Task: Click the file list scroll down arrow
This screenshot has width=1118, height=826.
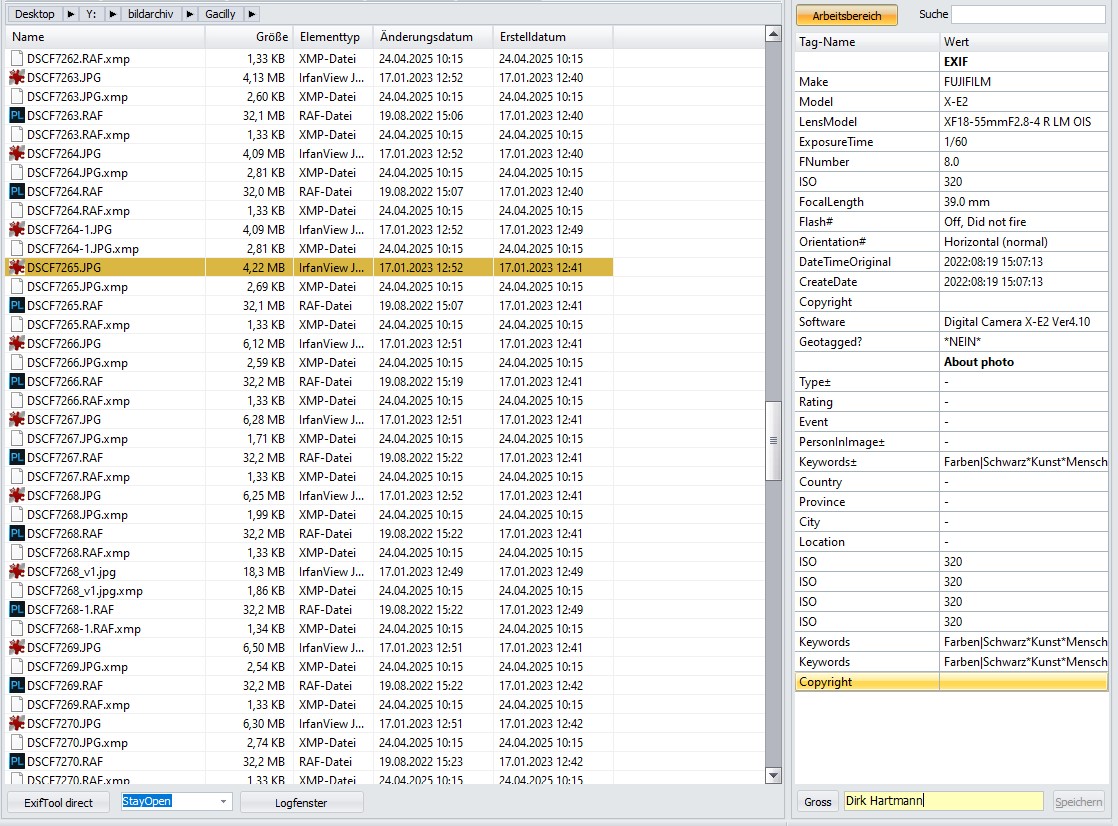Action: 773,775
